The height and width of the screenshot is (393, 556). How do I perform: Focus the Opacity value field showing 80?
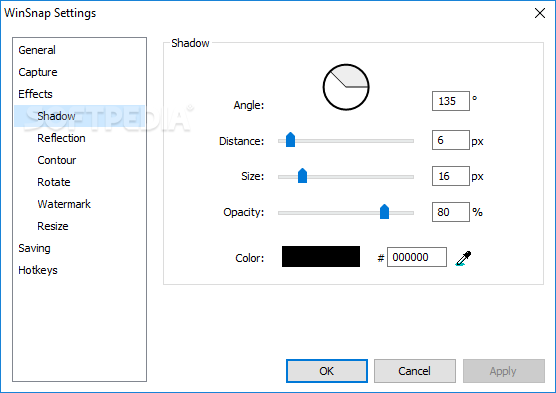pos(451,212)
